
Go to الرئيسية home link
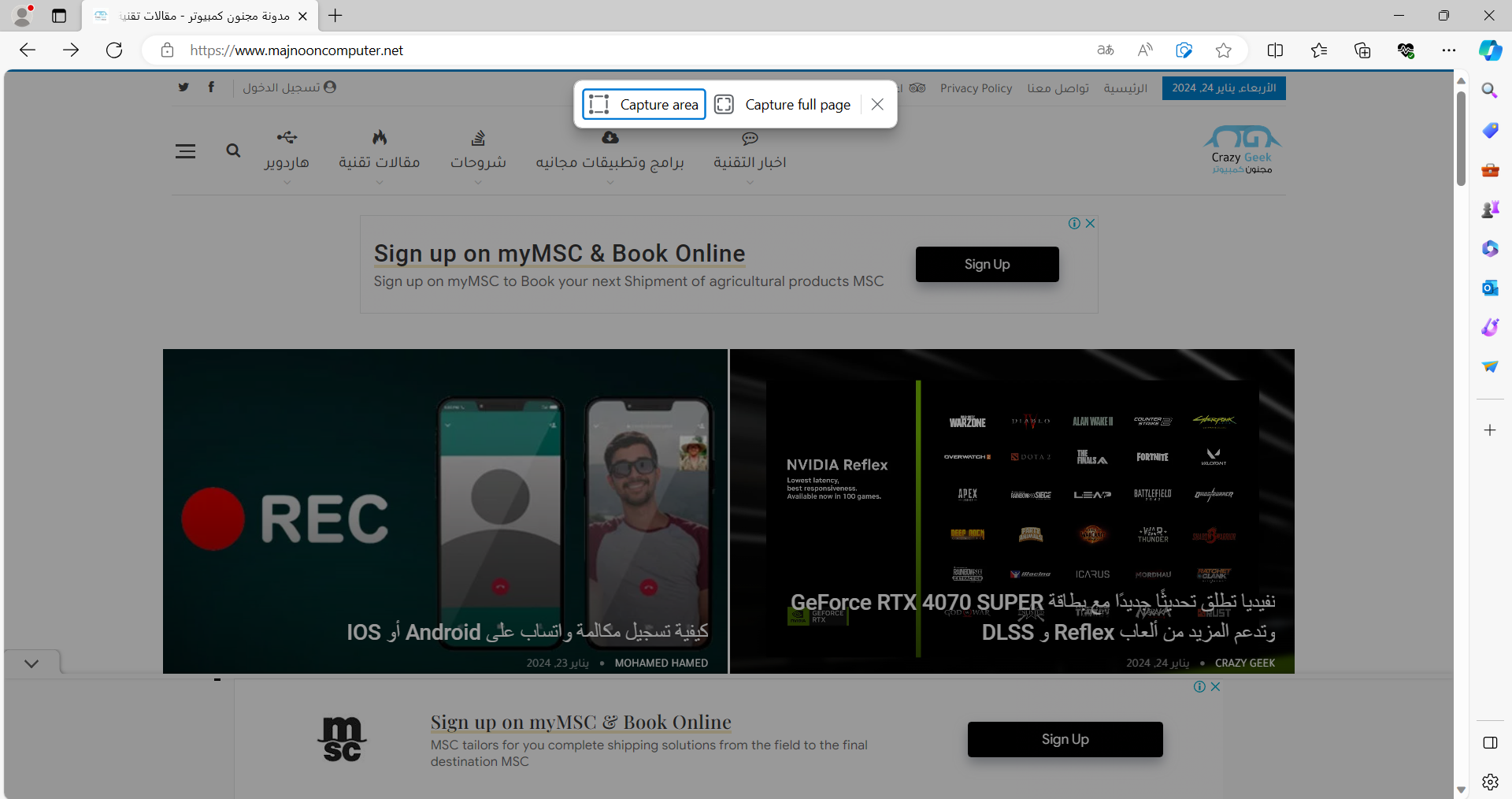click(x=1125, y=88)
